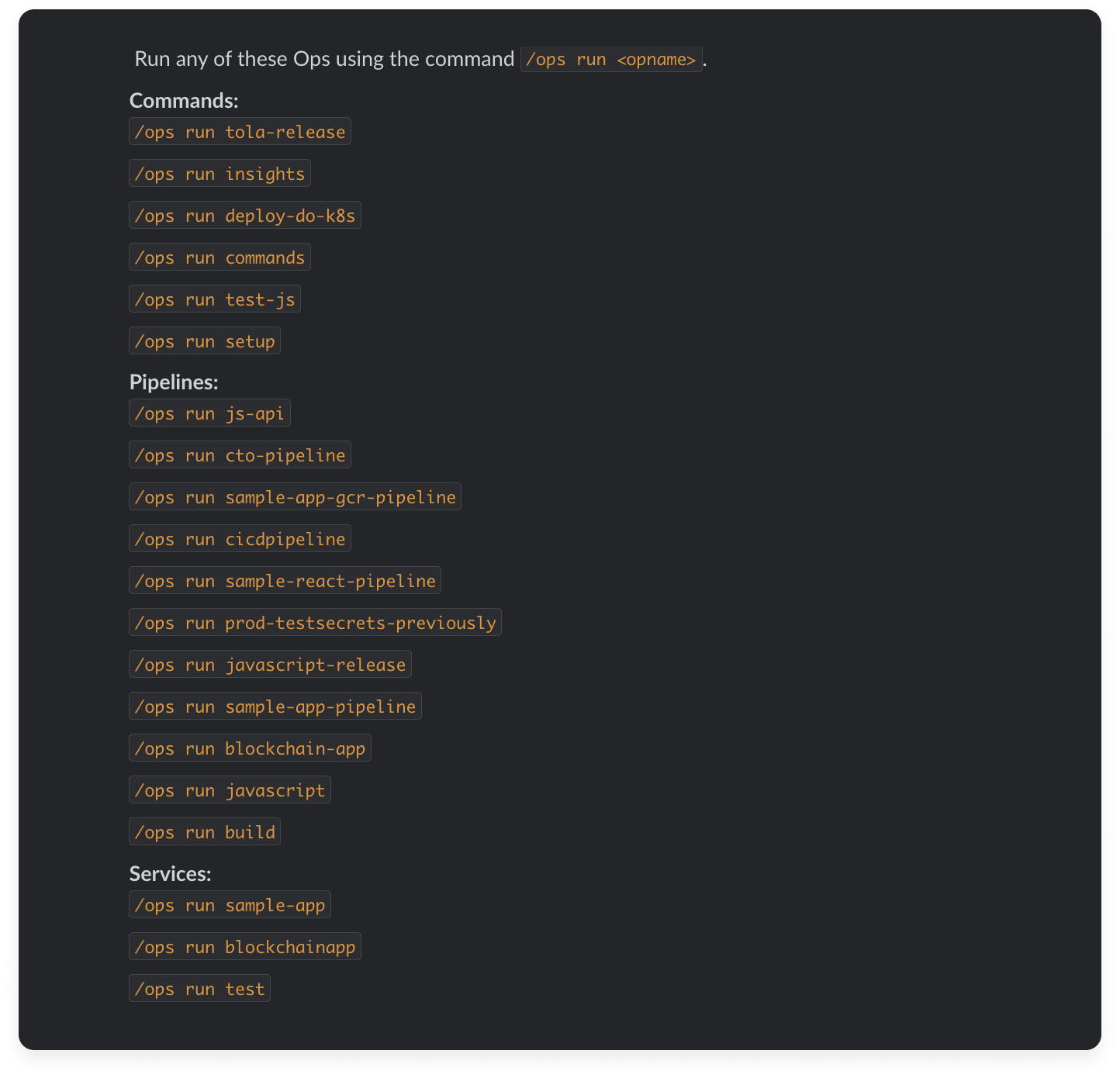The height and width of the screenshot is (1078, 1120).
Task: Click the /ops run javascript-release command
Action: pyautogui.click(x=270, y=665)
